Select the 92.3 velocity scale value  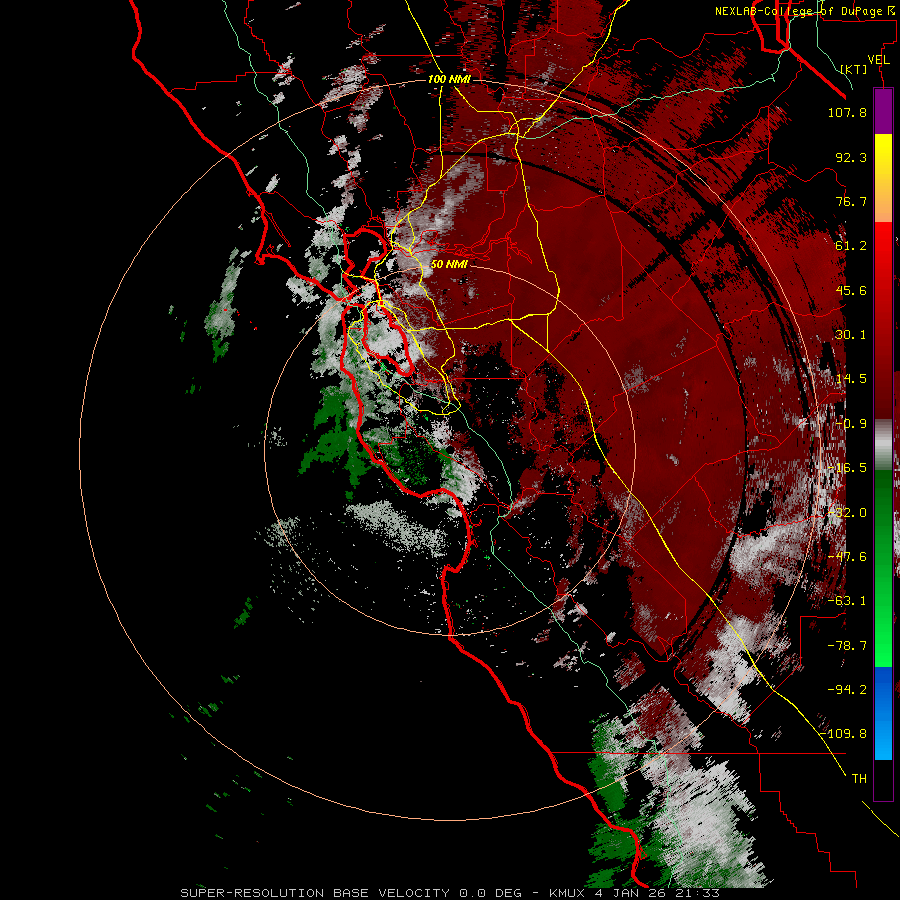(x=851, y=157)
